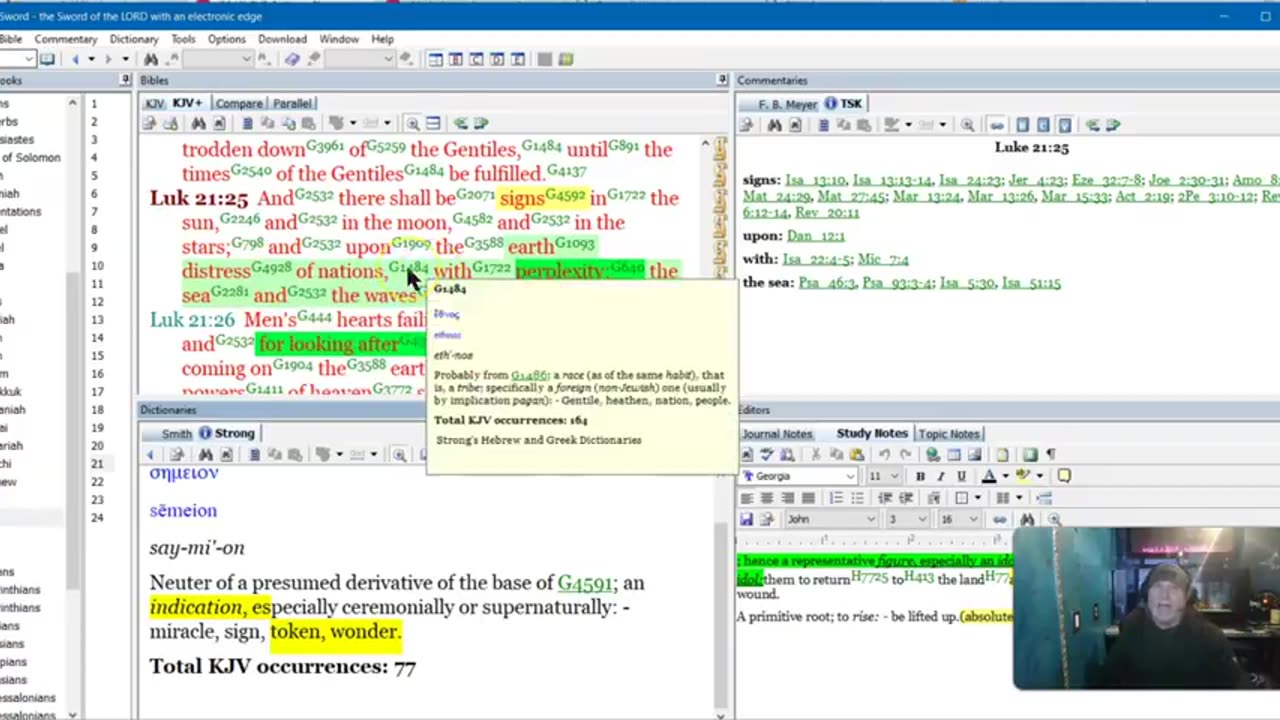Open navigation history dropdown arrow in main toolbar
The height and width of the screenshot is (720, 1280).
(91, 59)
